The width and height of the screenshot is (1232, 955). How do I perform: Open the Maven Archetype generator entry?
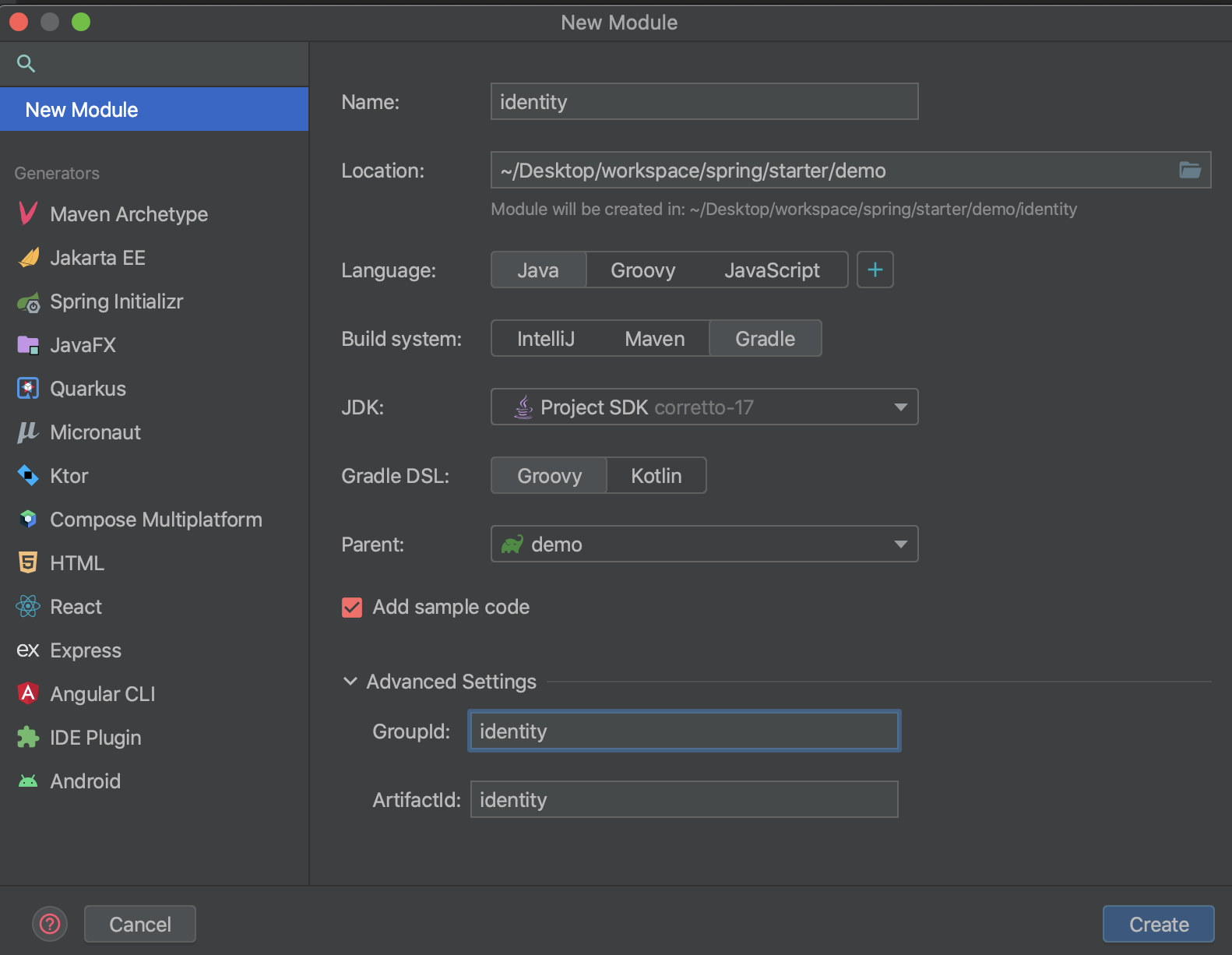[154, 213]
